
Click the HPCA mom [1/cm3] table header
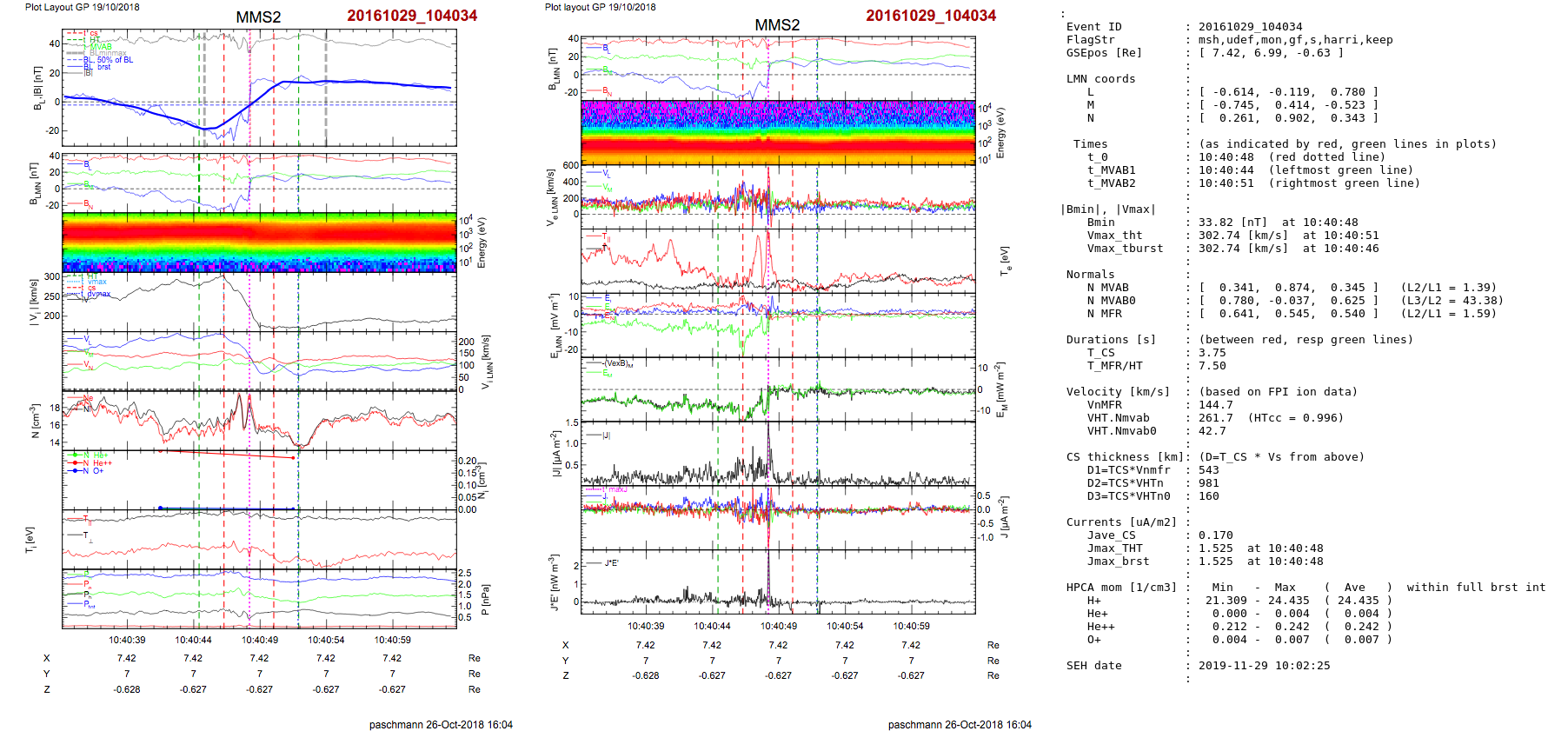(x=1121, y=588)
